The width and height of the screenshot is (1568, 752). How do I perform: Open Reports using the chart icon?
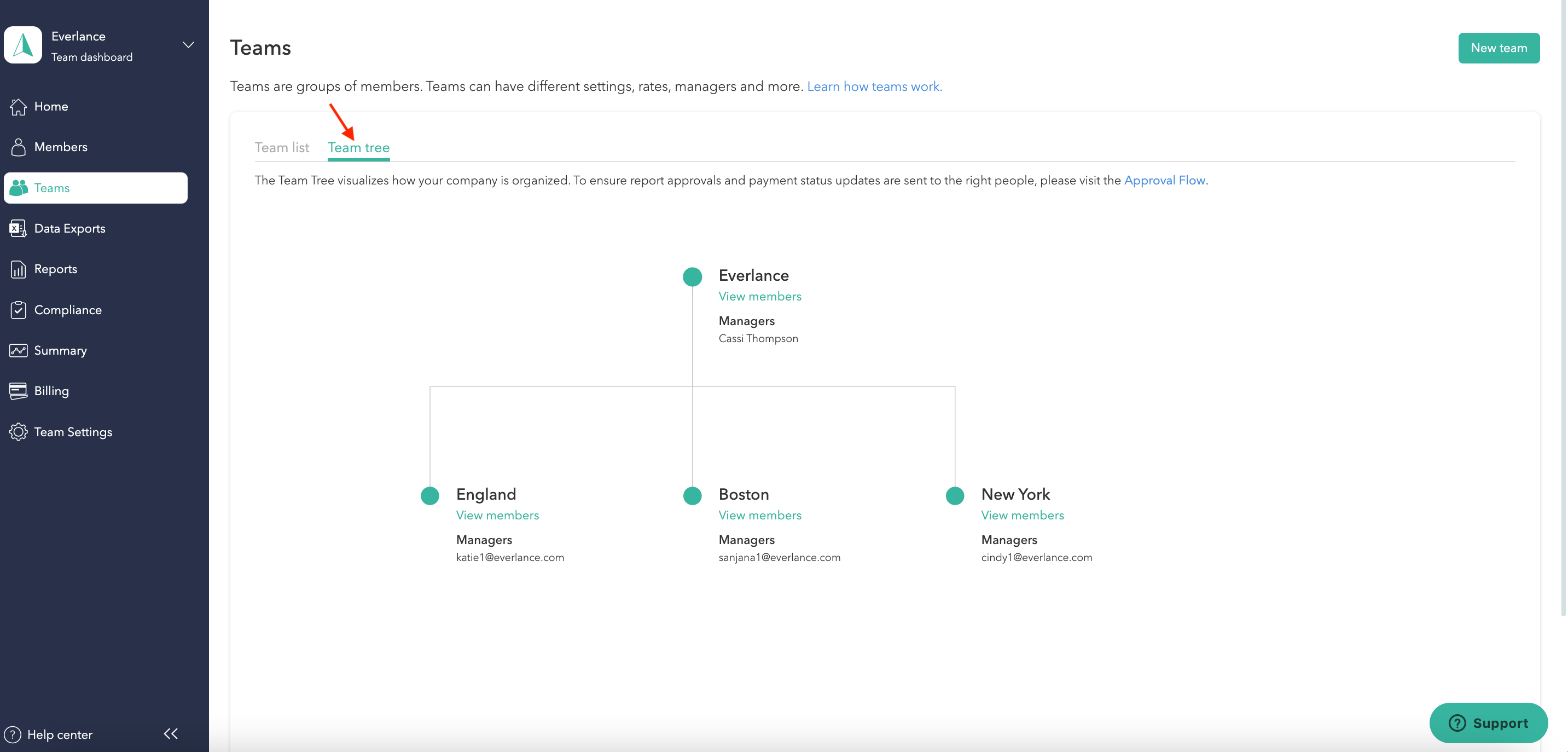click(x=18, y=269)
